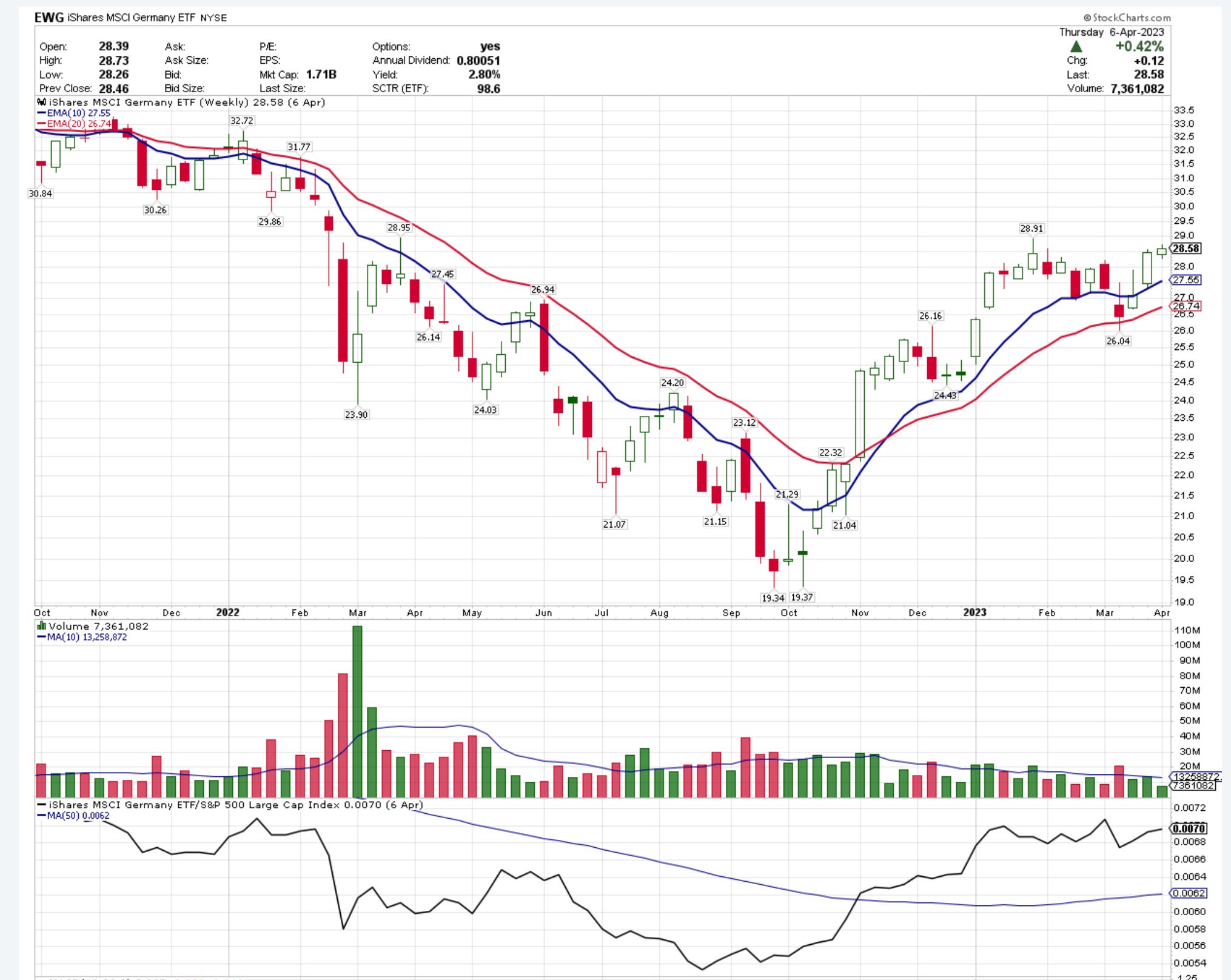Viewport: 1231px width, 980px height.
Task: Click the 29.86 price label
Action: click(x=270, y=221)
